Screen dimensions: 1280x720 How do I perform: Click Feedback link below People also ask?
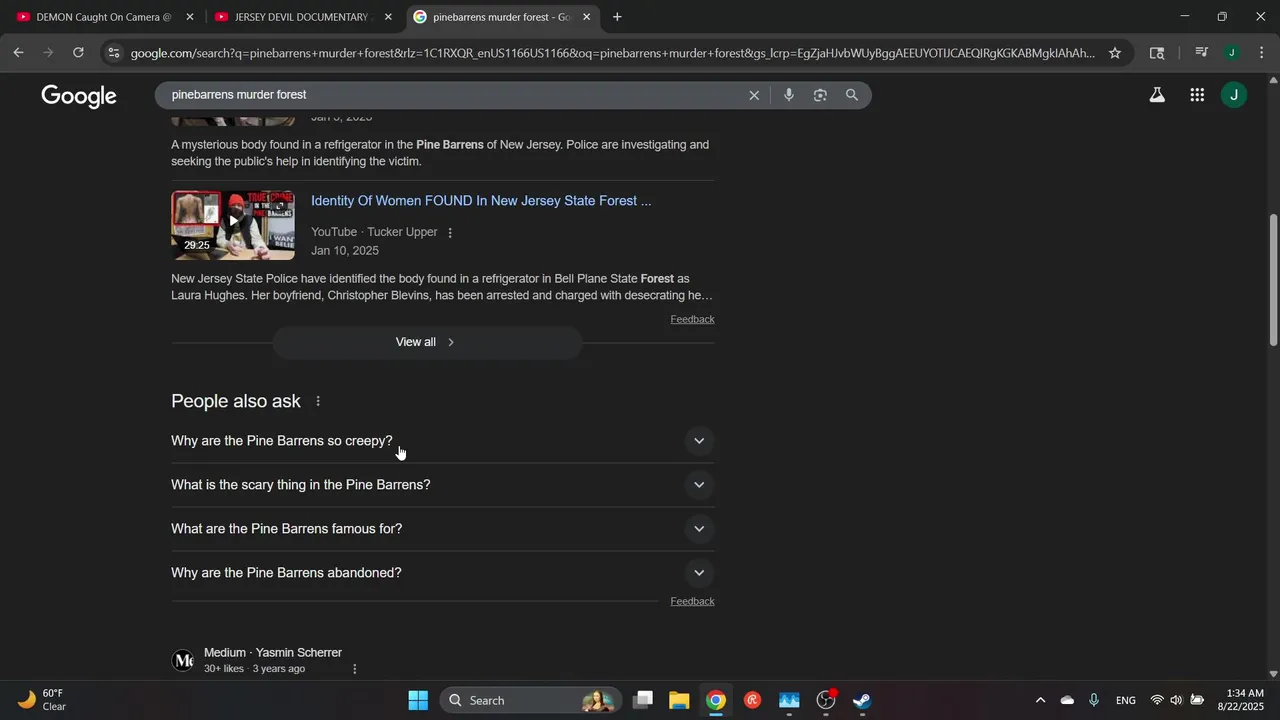click(x=692, y=601)
